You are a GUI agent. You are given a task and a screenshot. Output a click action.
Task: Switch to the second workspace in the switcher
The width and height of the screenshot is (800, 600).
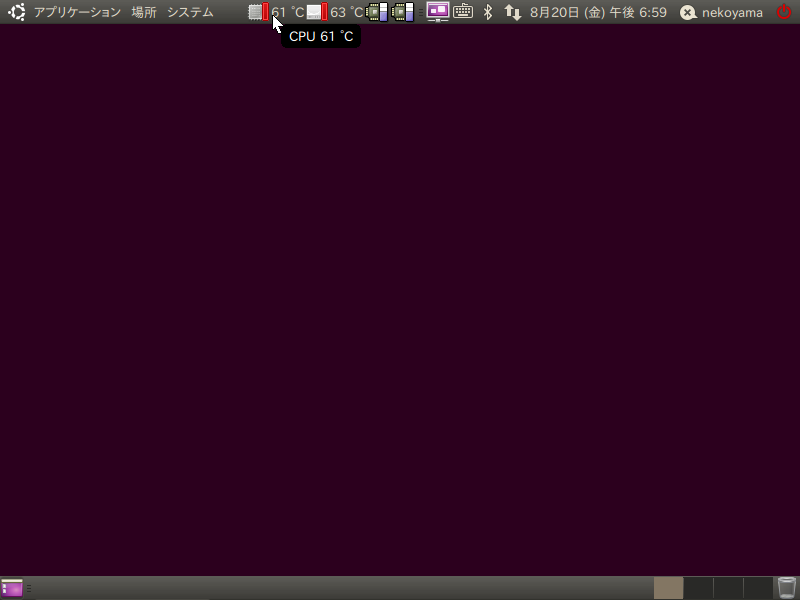(x=698, y=588)
